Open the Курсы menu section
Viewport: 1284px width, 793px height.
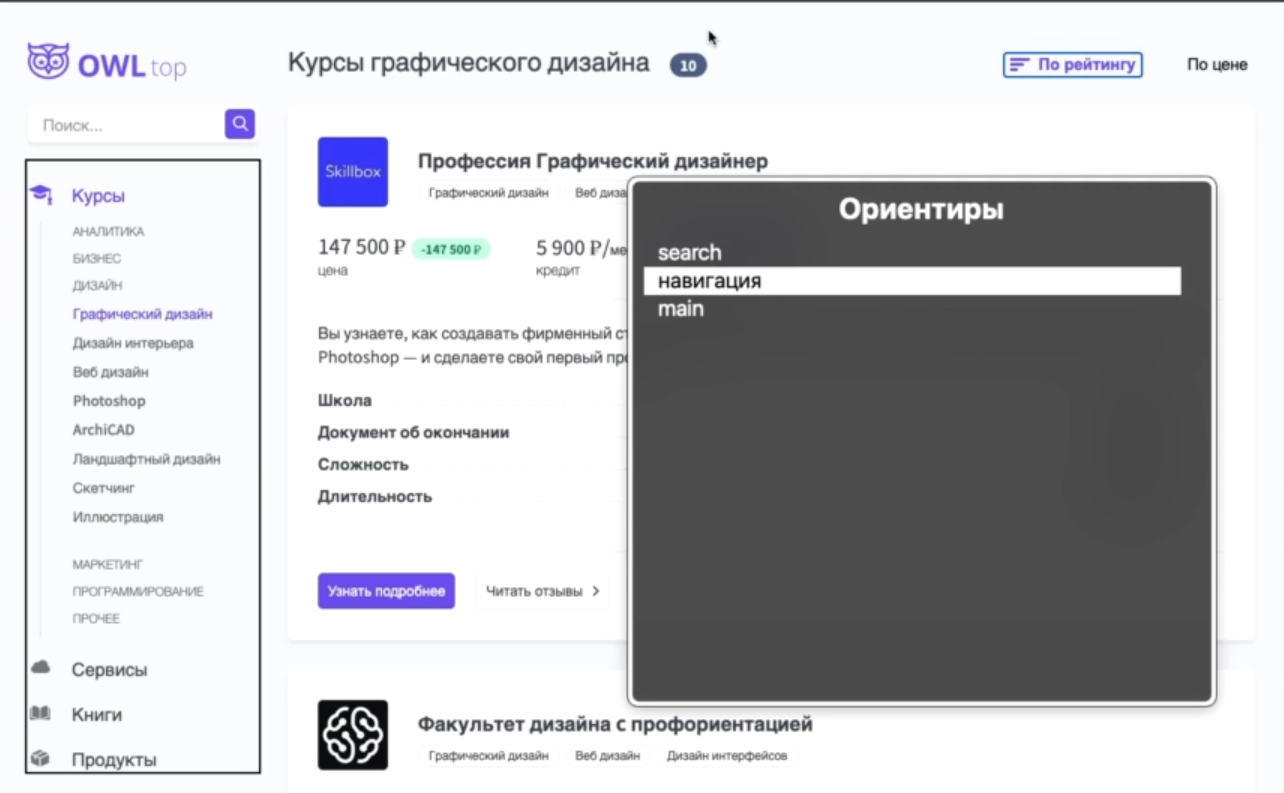point(98,196)
